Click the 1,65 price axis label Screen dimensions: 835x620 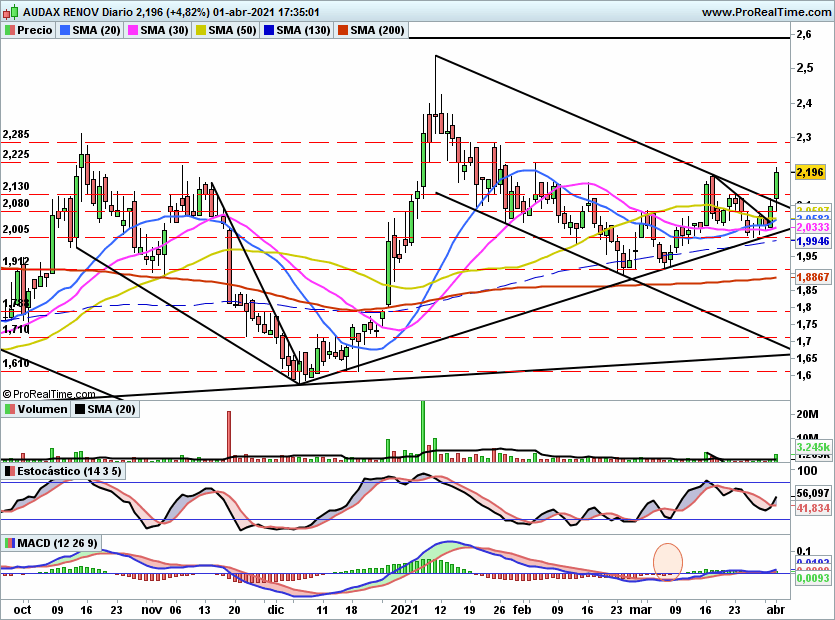[x=807, y=358]
